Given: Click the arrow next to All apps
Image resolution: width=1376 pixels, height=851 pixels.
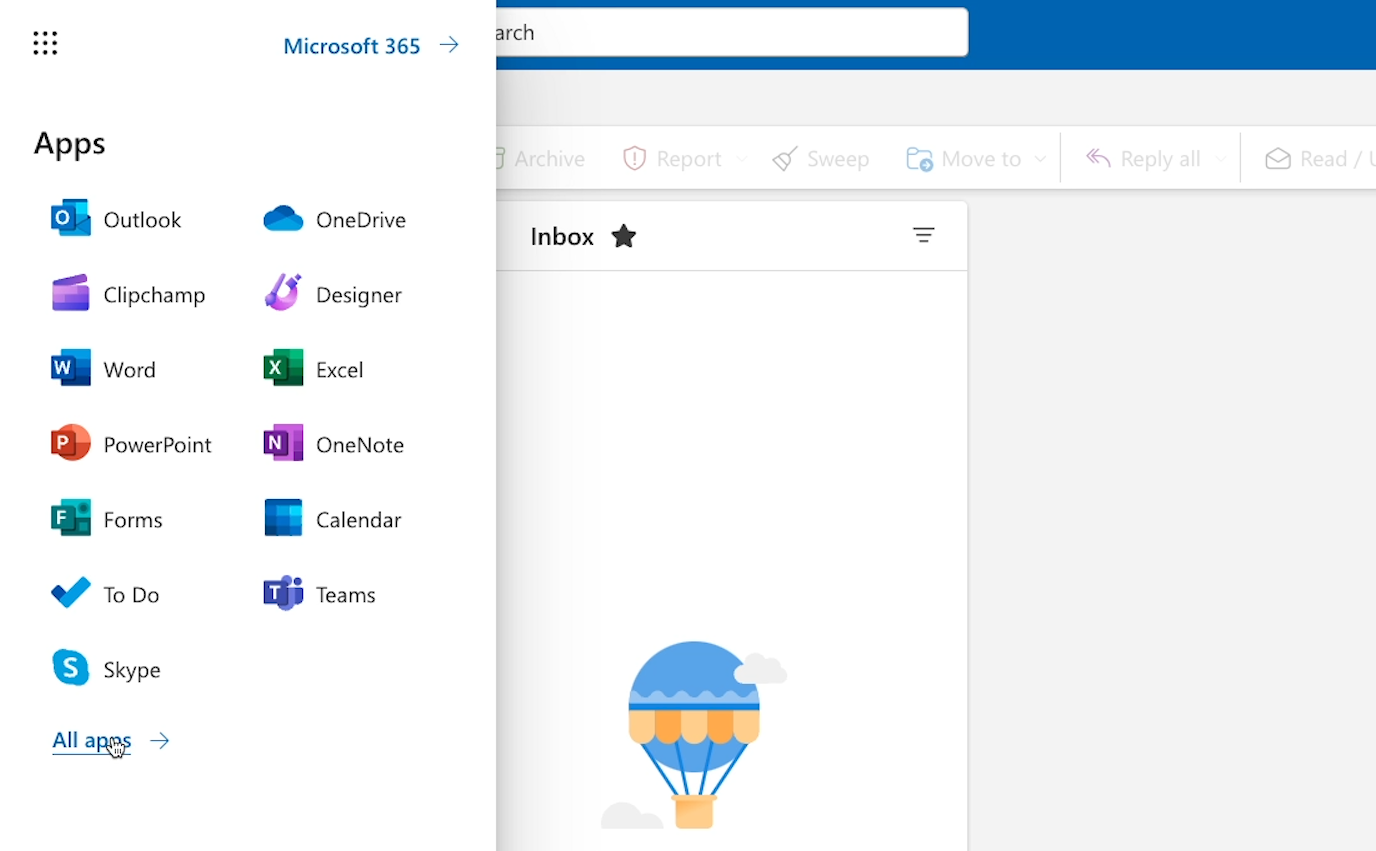Looking at the screenshot, I should pos(159,741).
